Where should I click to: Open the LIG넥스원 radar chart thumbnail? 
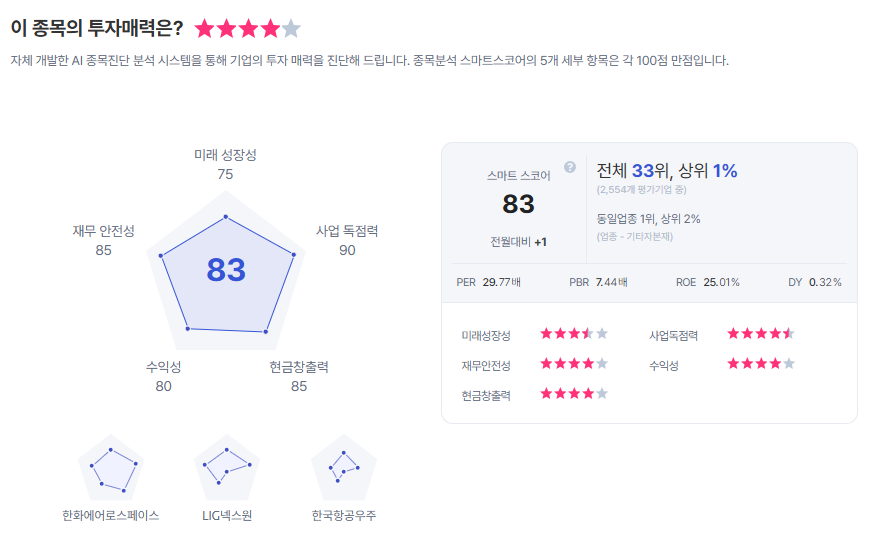[227, 468]
